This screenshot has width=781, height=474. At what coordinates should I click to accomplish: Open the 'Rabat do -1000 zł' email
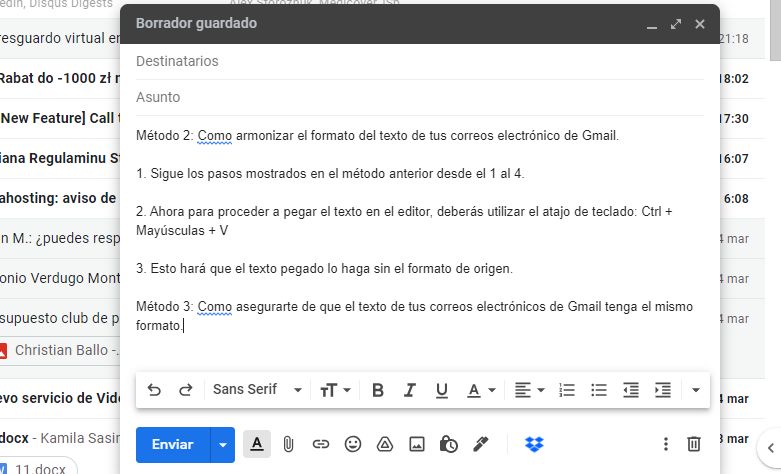pos(60,78)
